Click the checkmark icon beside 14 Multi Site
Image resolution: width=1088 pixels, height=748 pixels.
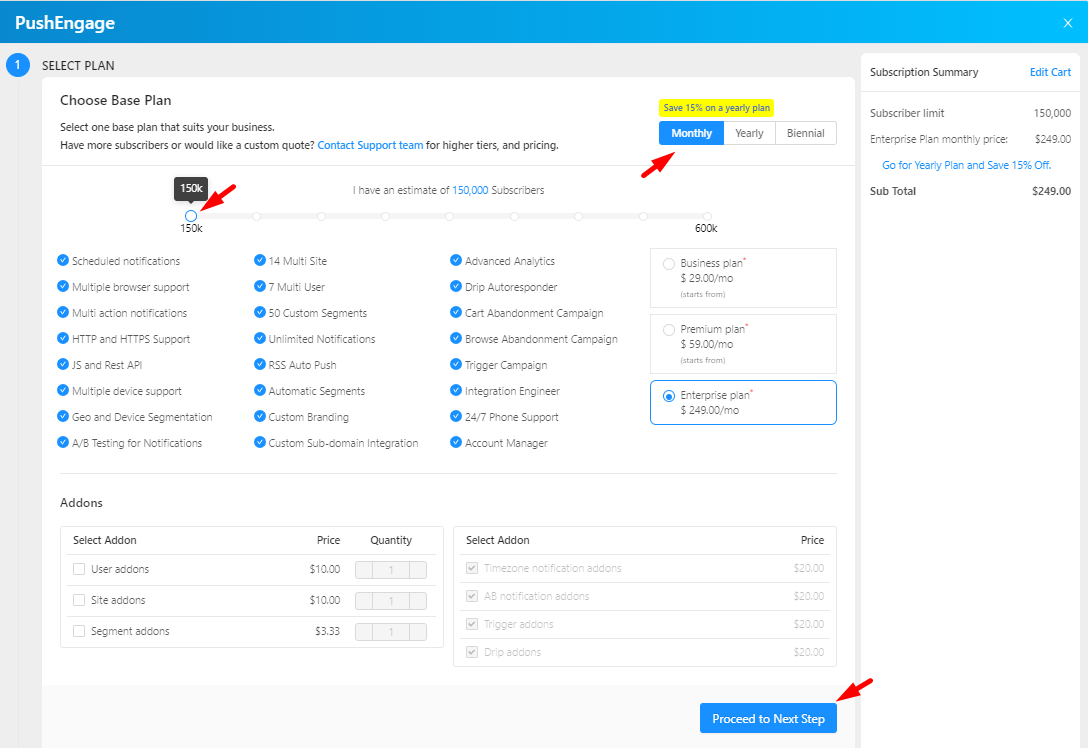(x=260, y=260)
